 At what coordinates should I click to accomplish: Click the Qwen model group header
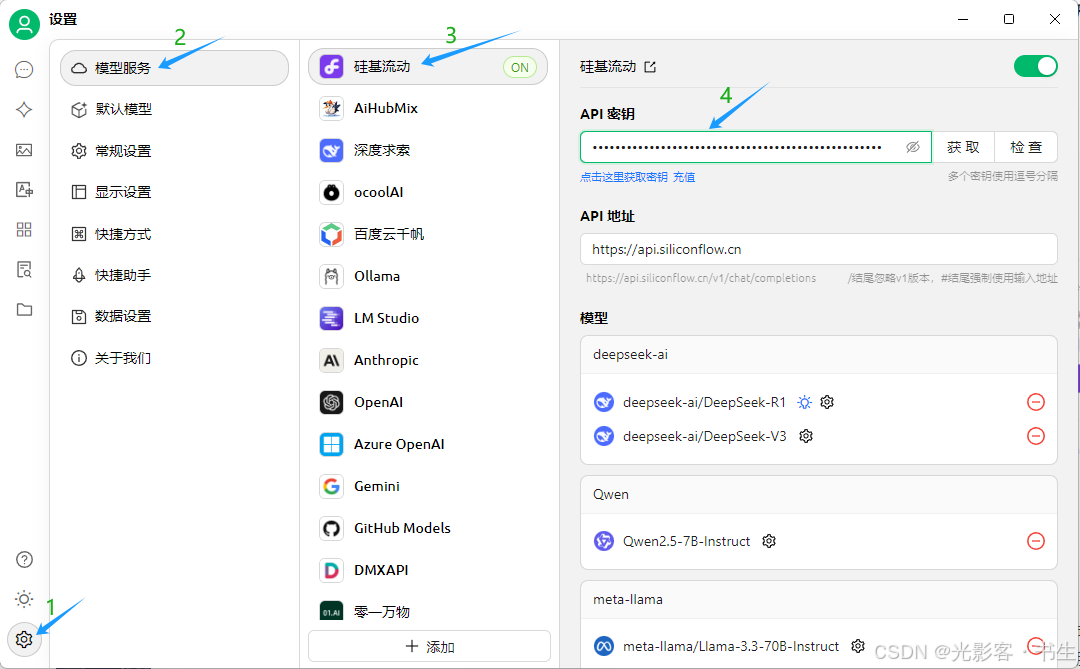point(818,495)
